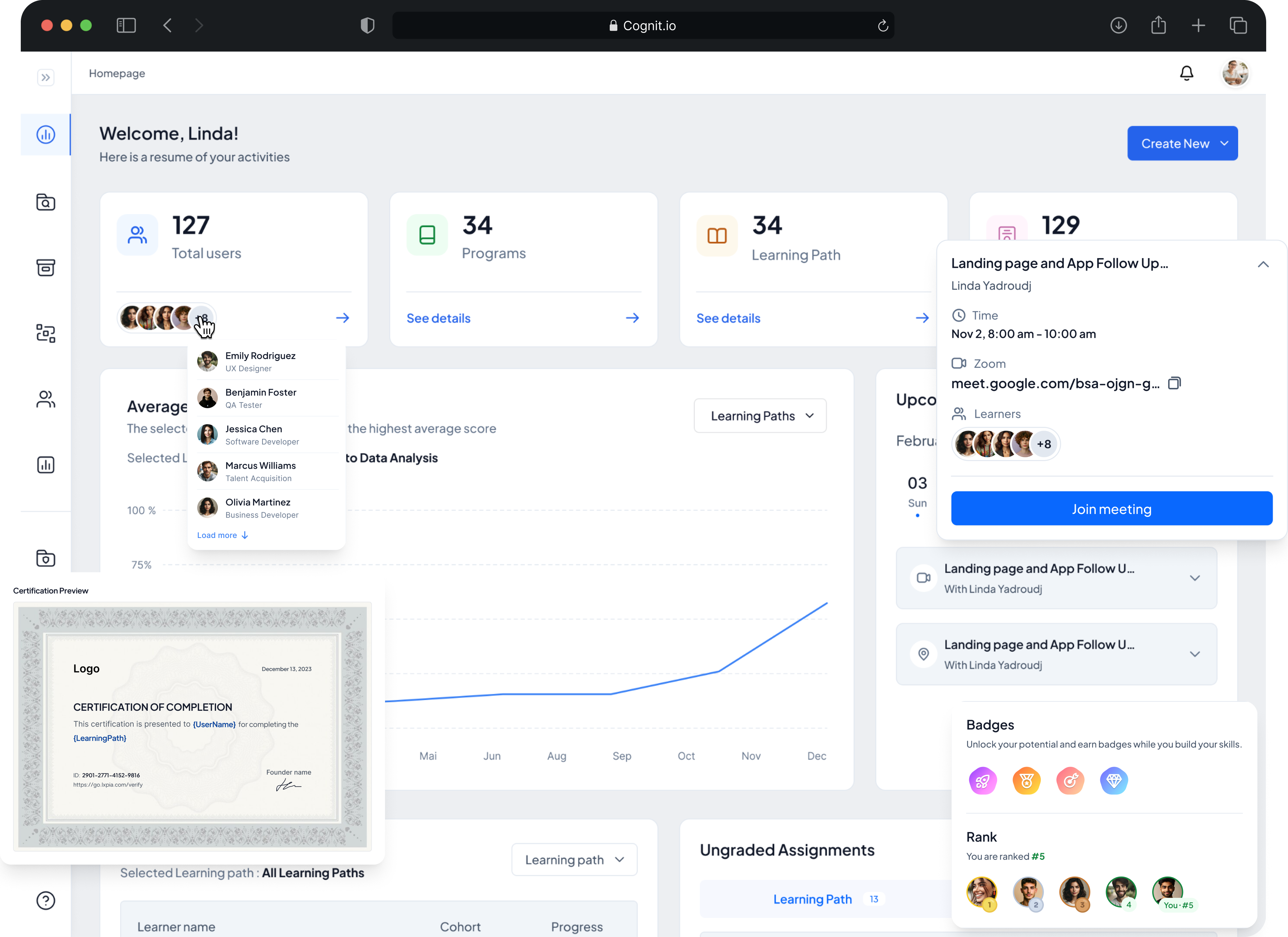Open the users sidebar icon
The image size is (1288, 937).
tap(46, 399)
